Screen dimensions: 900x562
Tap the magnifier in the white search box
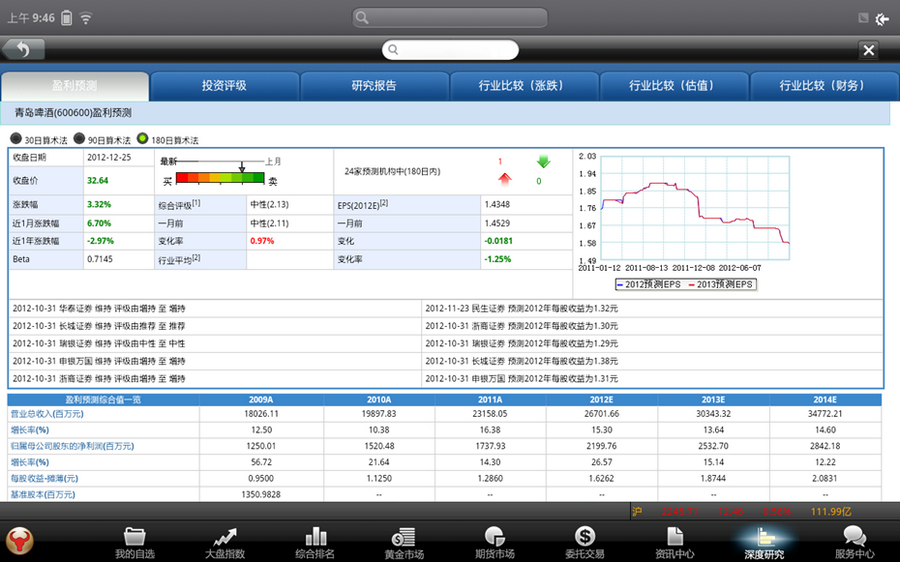coord(393,49)
